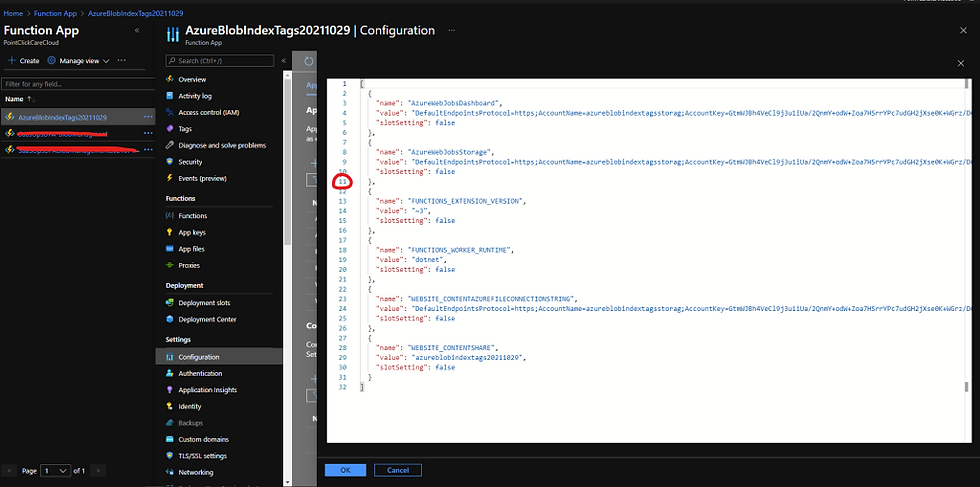This screenshot has height=487, width=980.
Task: Click the Filter for any field box
Action: [78, 84]
